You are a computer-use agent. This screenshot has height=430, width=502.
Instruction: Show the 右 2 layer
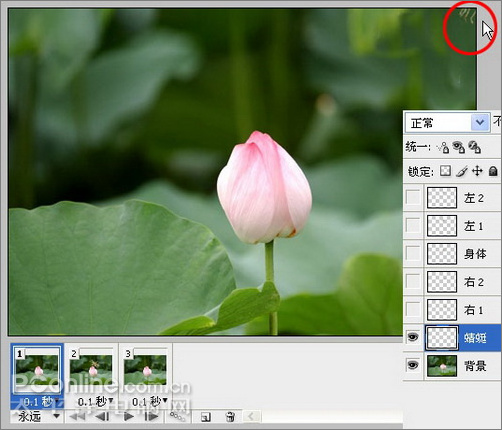tap(413, 282)
